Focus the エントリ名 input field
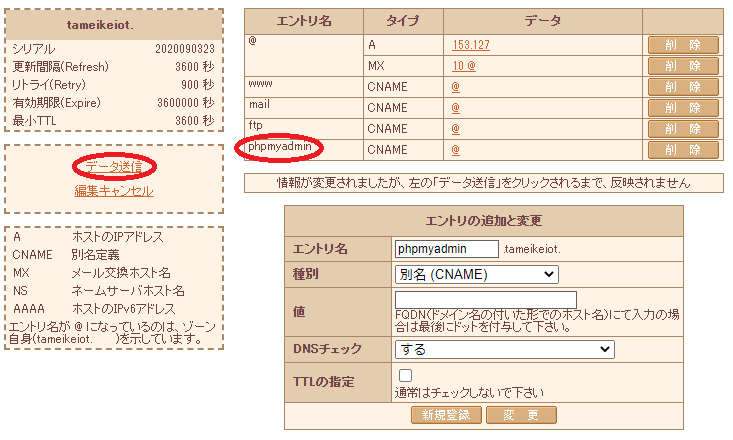733x440 pixels. pos(446,248)
